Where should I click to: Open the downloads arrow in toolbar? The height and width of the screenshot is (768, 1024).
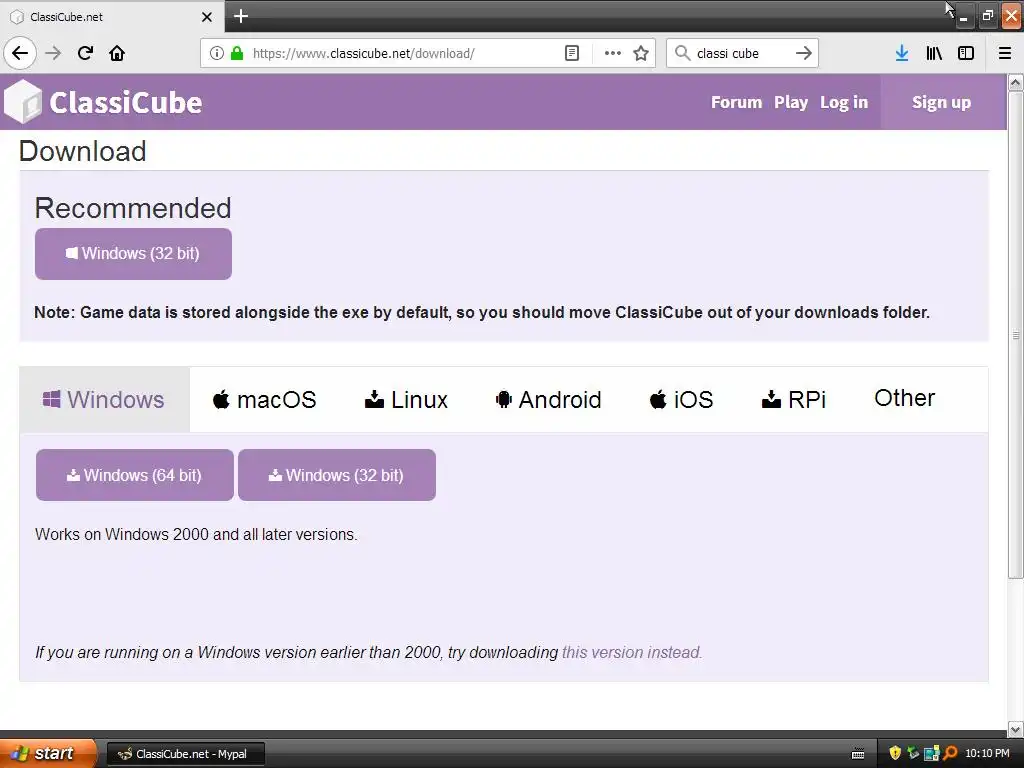pyautogui.click(x=902, y=53)
